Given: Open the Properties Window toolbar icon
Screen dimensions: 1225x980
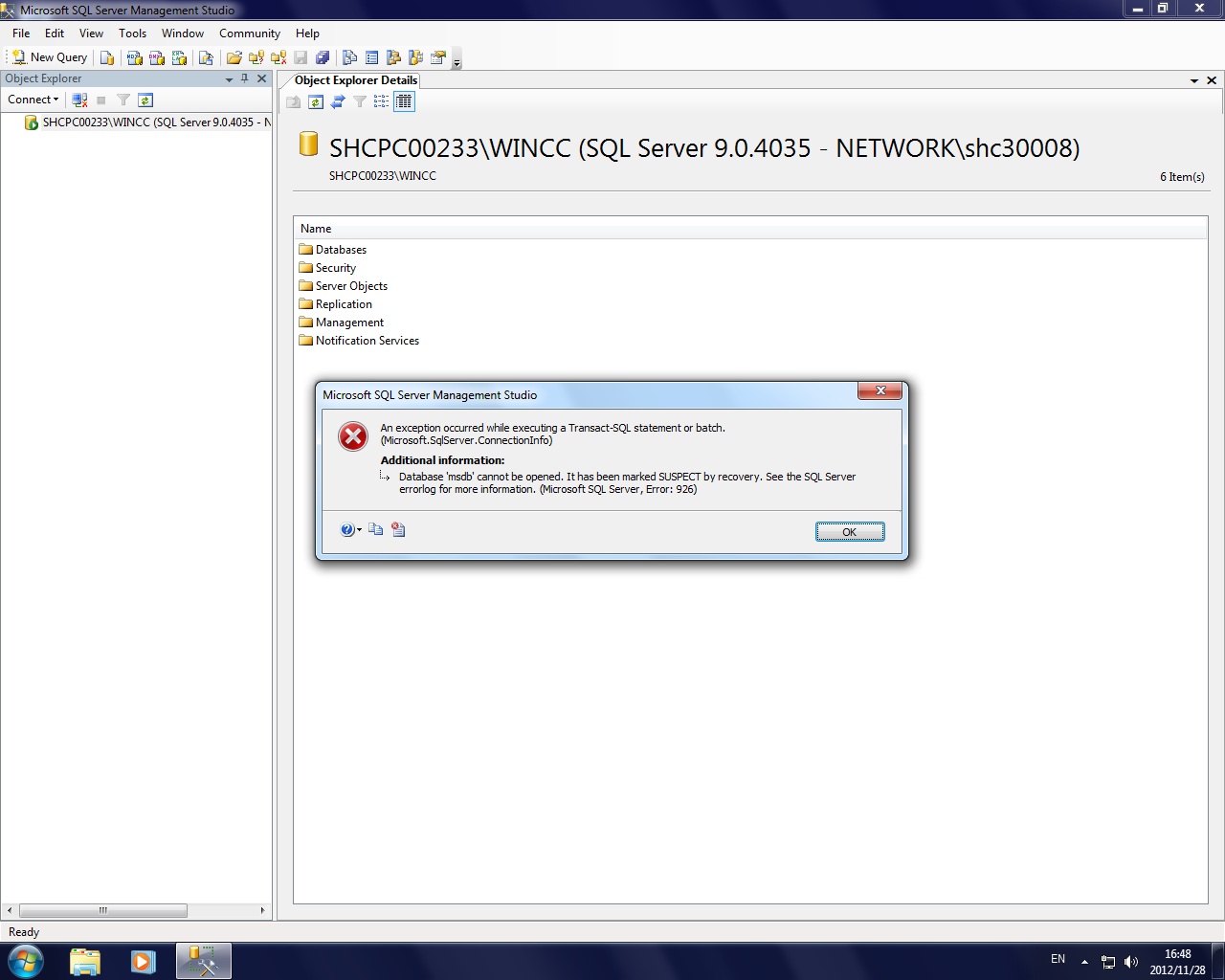Looking at the screenshot, I should tap(438, 57).
